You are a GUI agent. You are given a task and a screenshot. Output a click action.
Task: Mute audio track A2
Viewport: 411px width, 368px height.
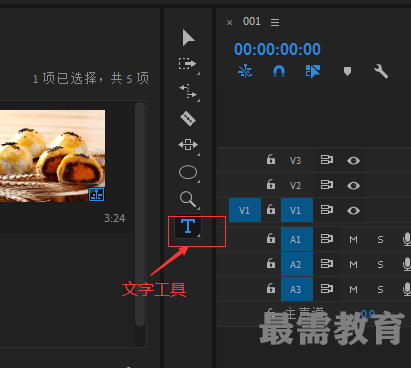tap(353, 264)
